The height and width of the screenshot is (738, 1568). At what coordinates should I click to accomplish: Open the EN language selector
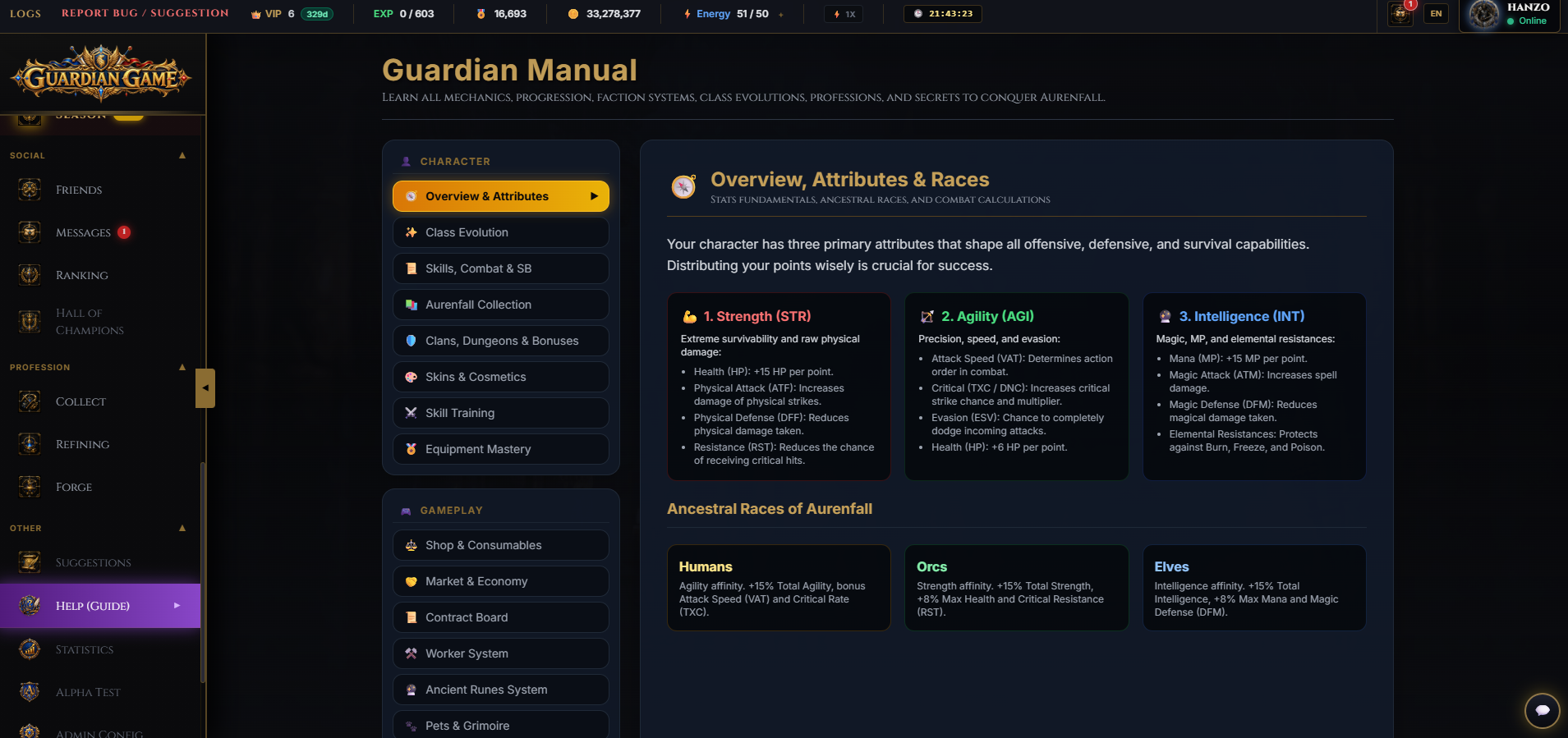(1436, 14)
